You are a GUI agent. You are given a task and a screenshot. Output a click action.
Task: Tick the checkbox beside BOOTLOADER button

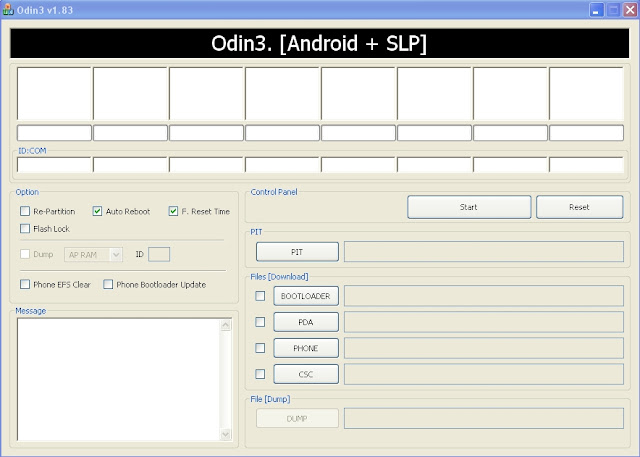click(x=260, y=296)
